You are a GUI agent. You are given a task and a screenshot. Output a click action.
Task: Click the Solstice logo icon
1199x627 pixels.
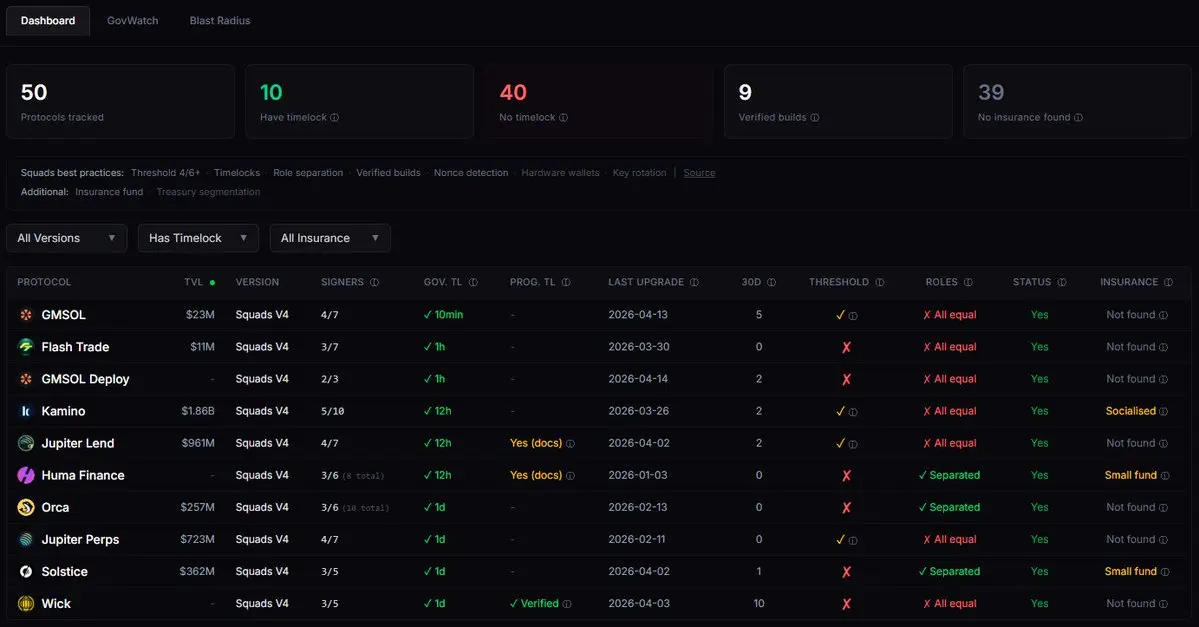pyautogui.click(x=26, y=572)
